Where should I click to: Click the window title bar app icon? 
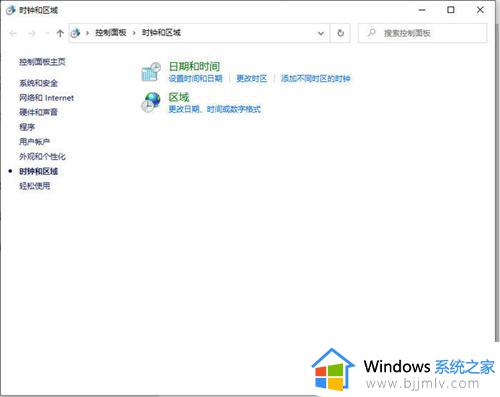point(10,10)
